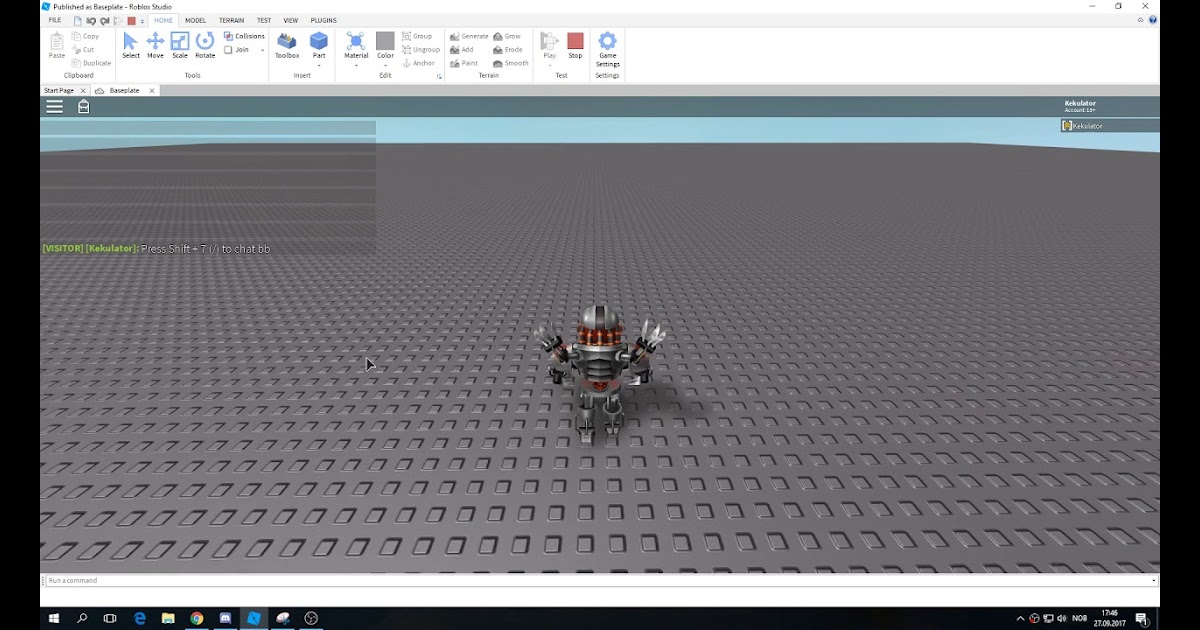Viewport: 1200px width, 630px height.
Task: Switch to the Start Page tab
Action: pos(59,90)
